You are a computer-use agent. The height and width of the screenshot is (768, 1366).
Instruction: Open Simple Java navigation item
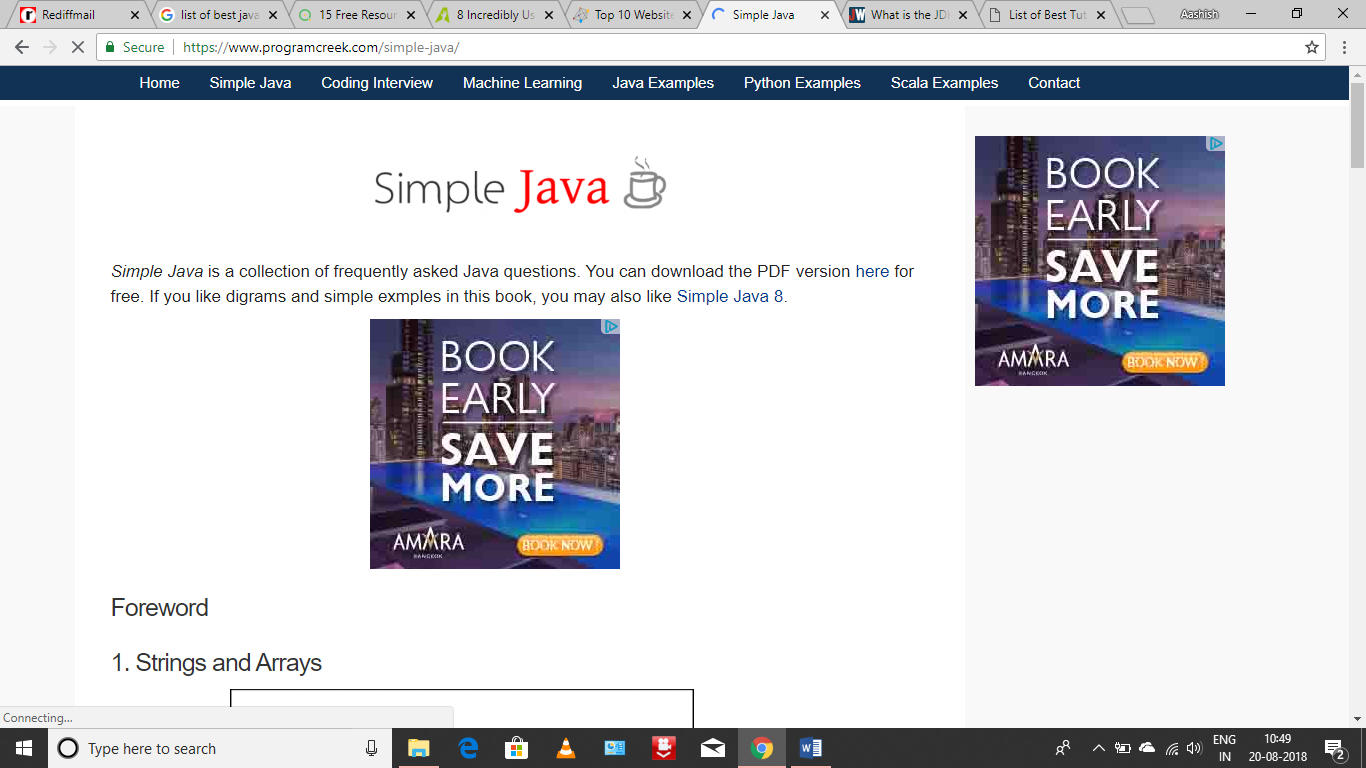point(250,83)
